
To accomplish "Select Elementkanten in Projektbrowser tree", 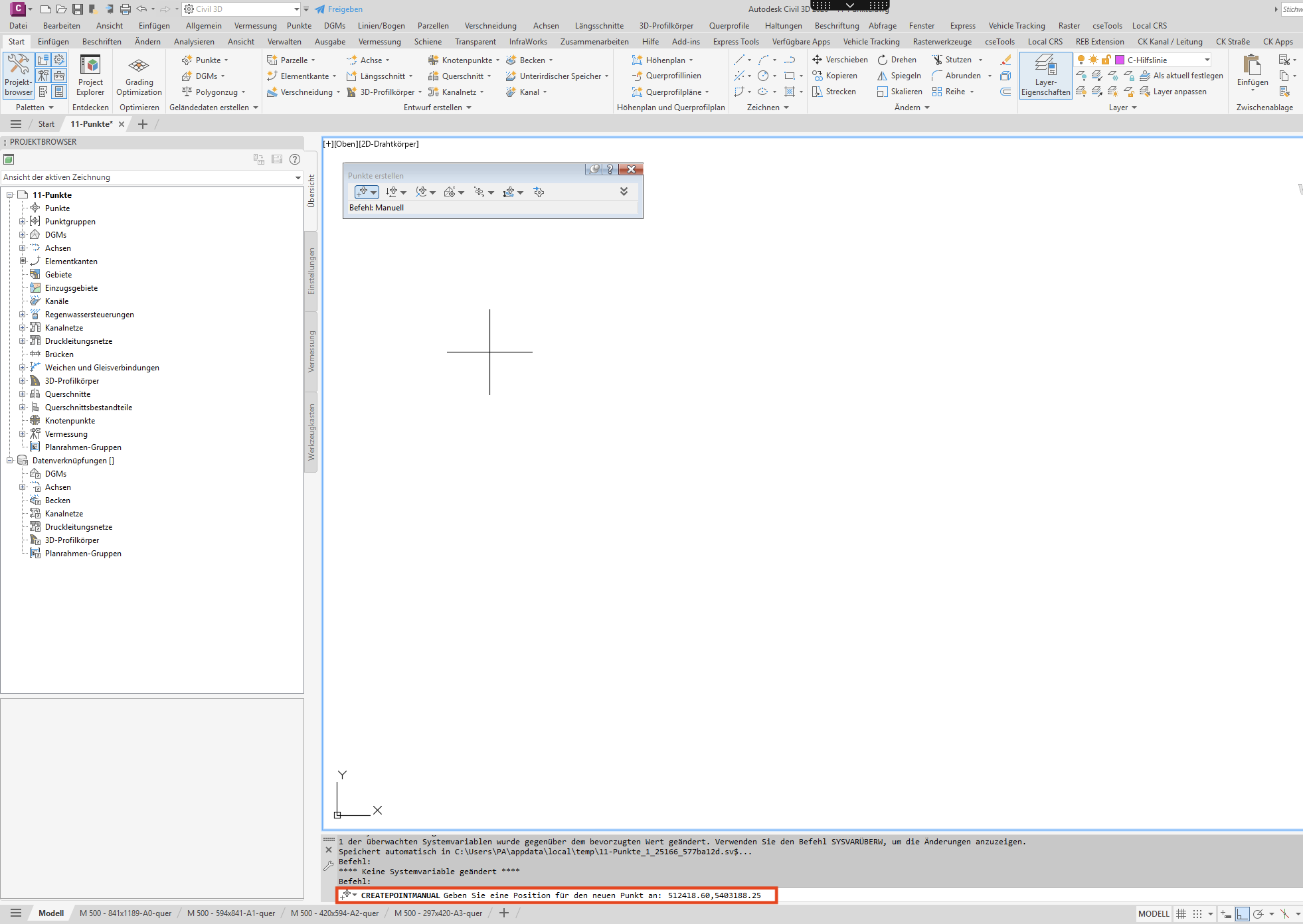I will click(x=71, y=262).
